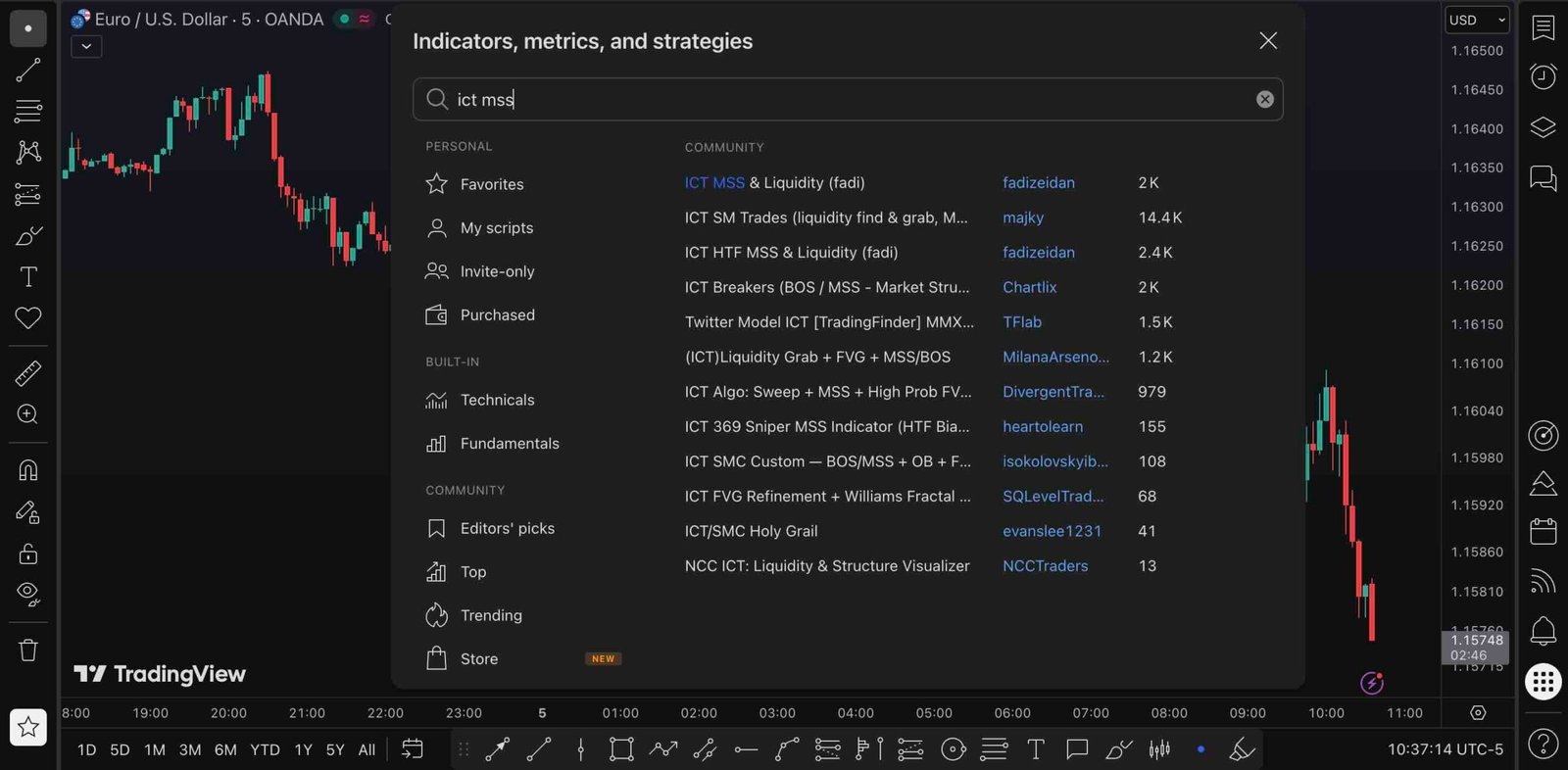
Task: Open the watchlist panel icon on right sidebar
Action: [1543, 27]
